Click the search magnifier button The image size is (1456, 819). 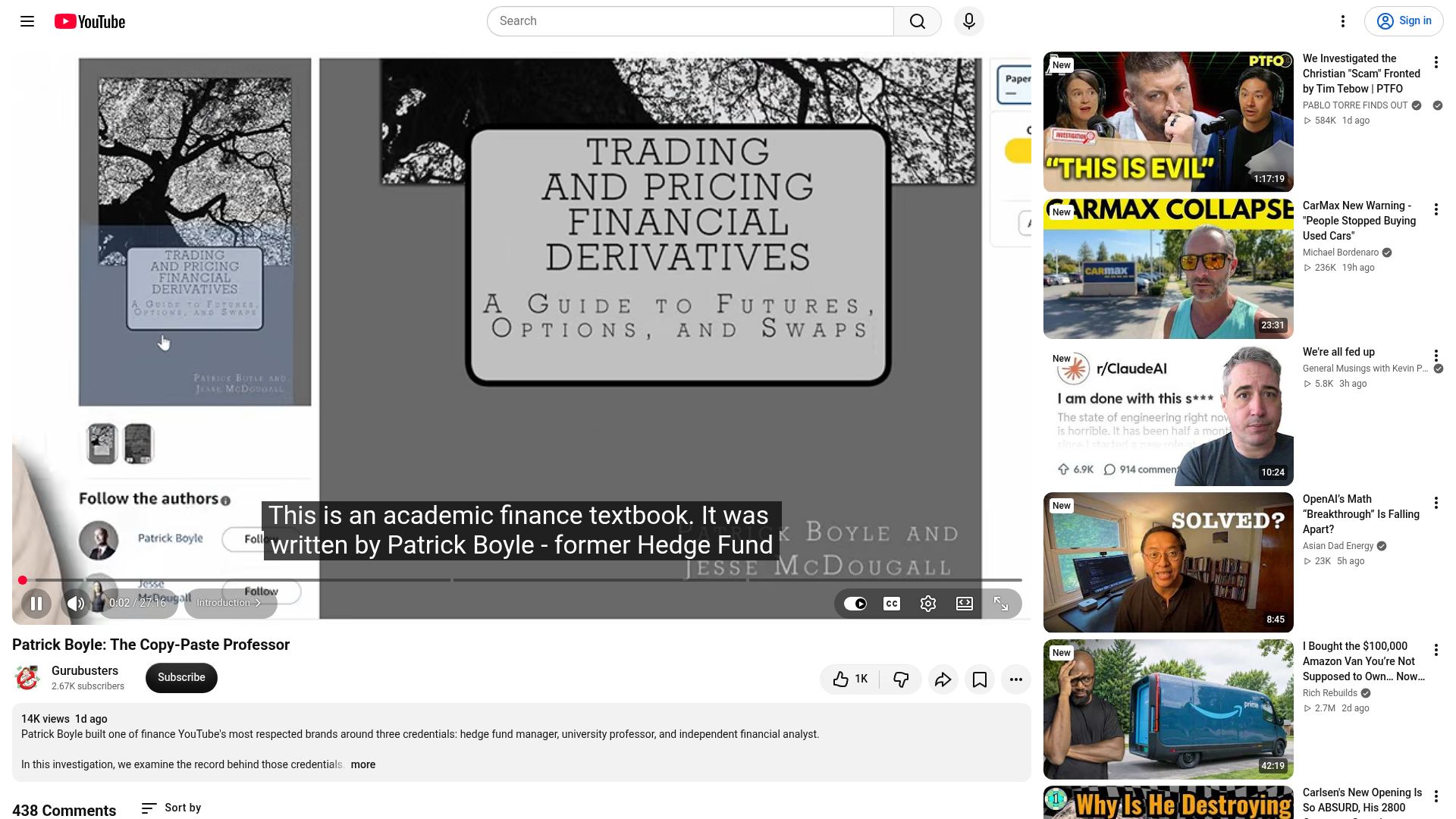[918, 21]
